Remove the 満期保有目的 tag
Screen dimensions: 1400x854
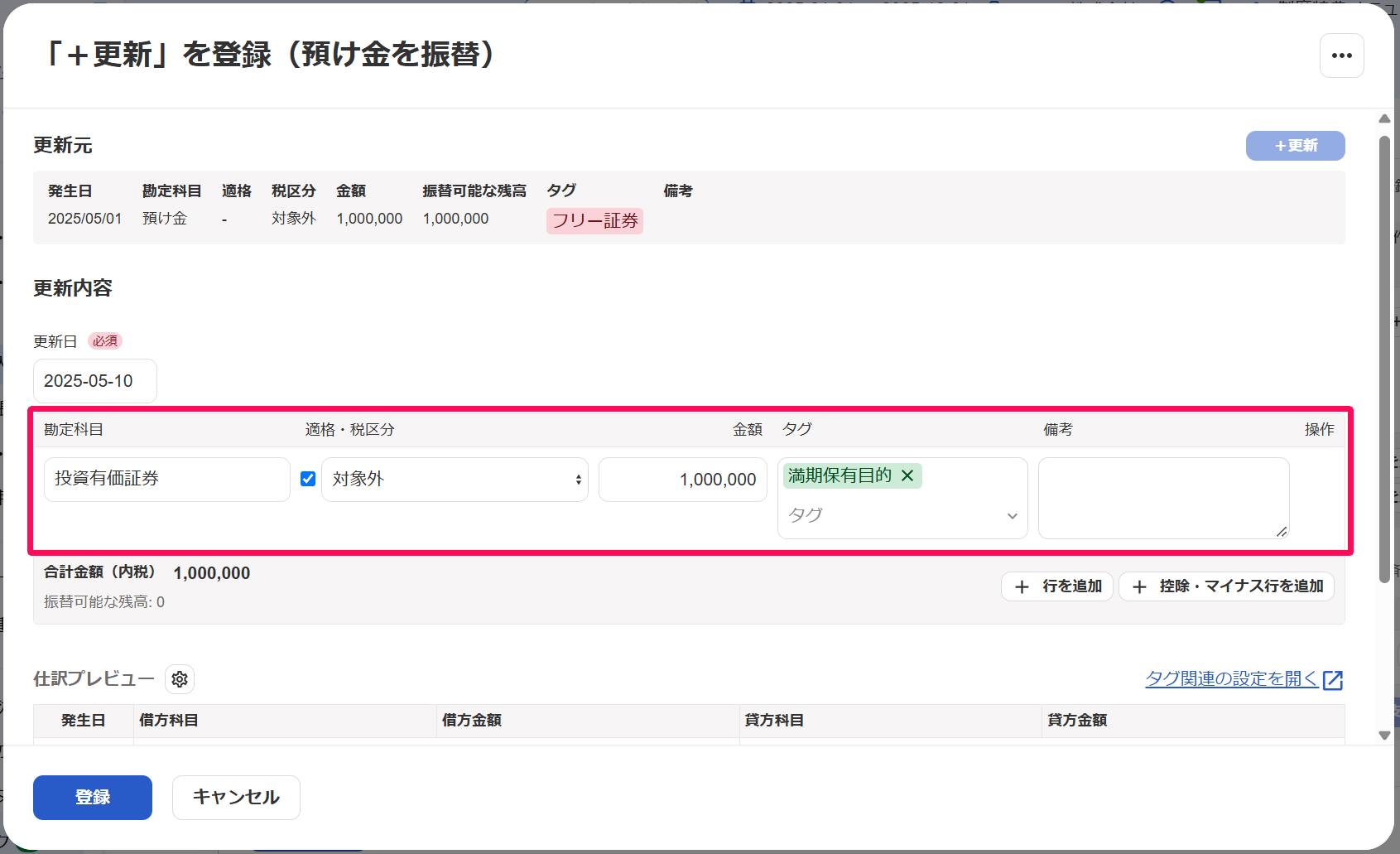pyautogui.click(x=907, y=475)
